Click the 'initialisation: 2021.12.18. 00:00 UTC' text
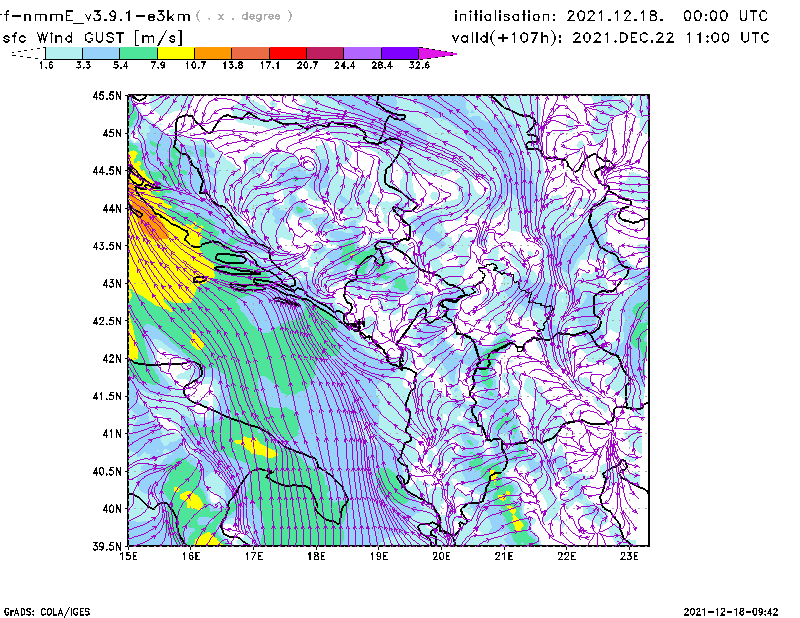Viewport: 800px width, 618px height. 611,16
